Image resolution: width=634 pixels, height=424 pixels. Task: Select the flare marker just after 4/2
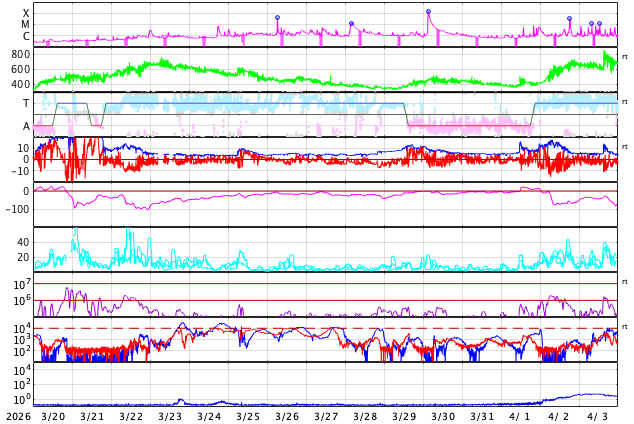(x=570, y=18)
